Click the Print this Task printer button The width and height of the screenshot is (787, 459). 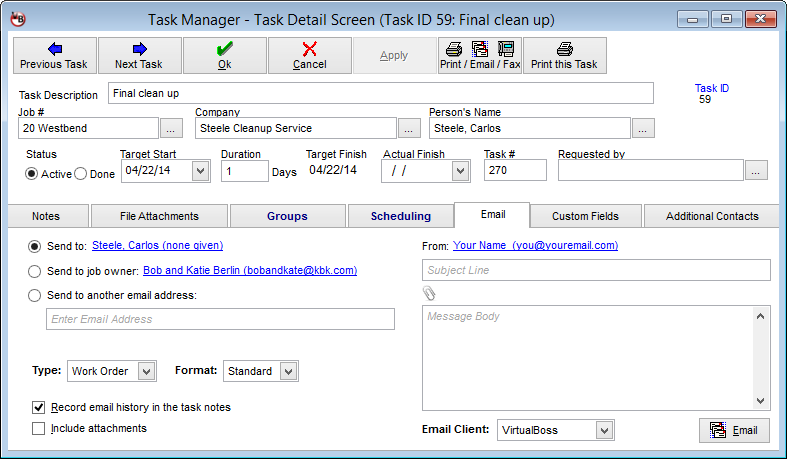(x=564, y=55)
